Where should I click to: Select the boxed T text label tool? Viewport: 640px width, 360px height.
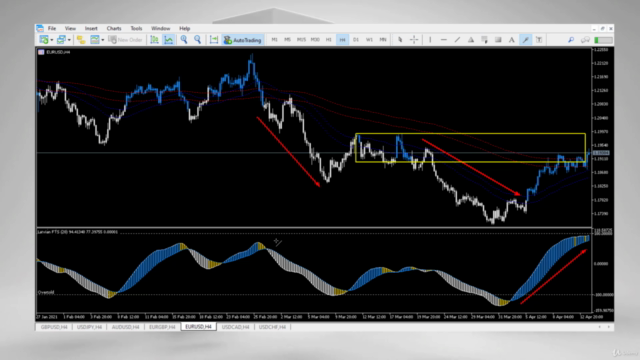539,40
